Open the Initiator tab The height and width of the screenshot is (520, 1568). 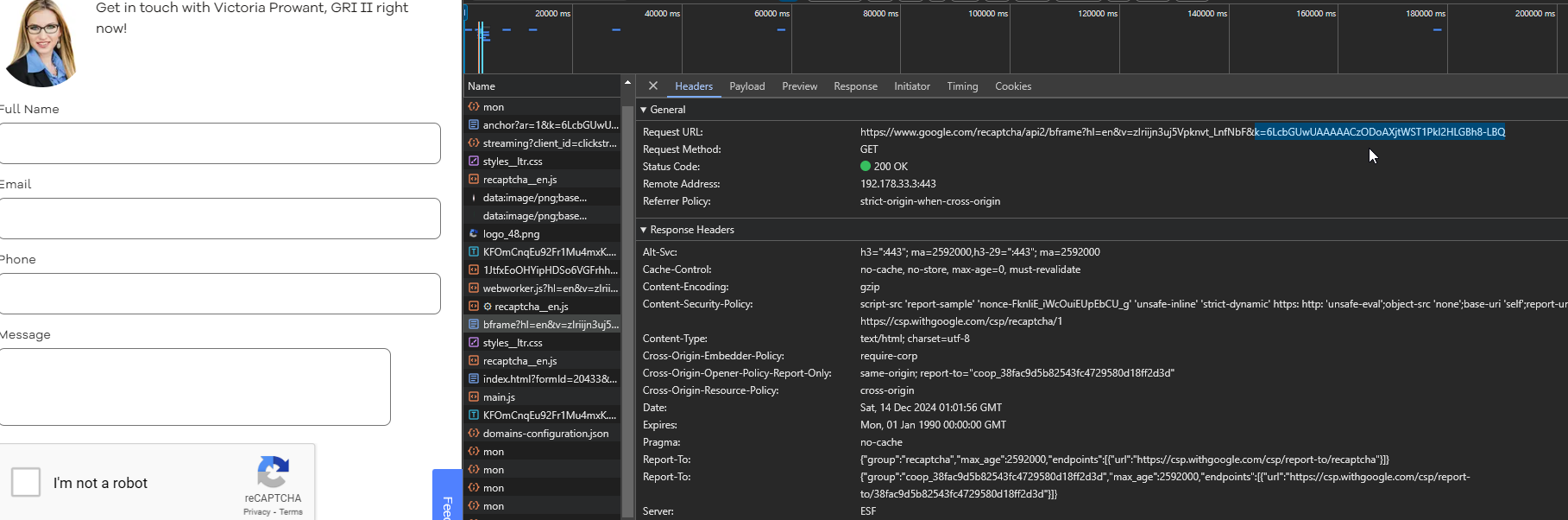pyautogui.click(x=912, y=86)
